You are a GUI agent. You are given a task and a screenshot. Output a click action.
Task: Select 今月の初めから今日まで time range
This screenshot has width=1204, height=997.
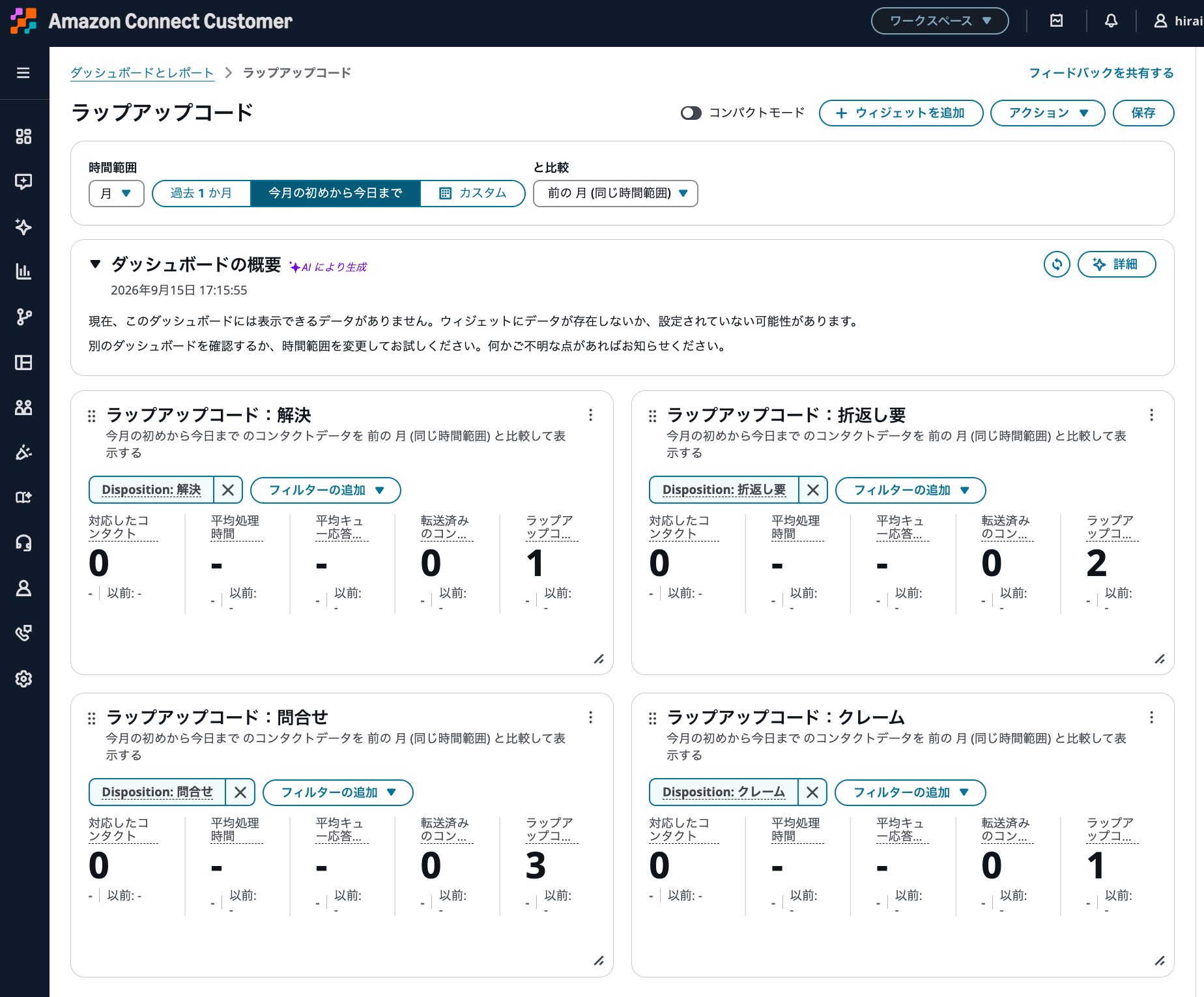point(336,194)
